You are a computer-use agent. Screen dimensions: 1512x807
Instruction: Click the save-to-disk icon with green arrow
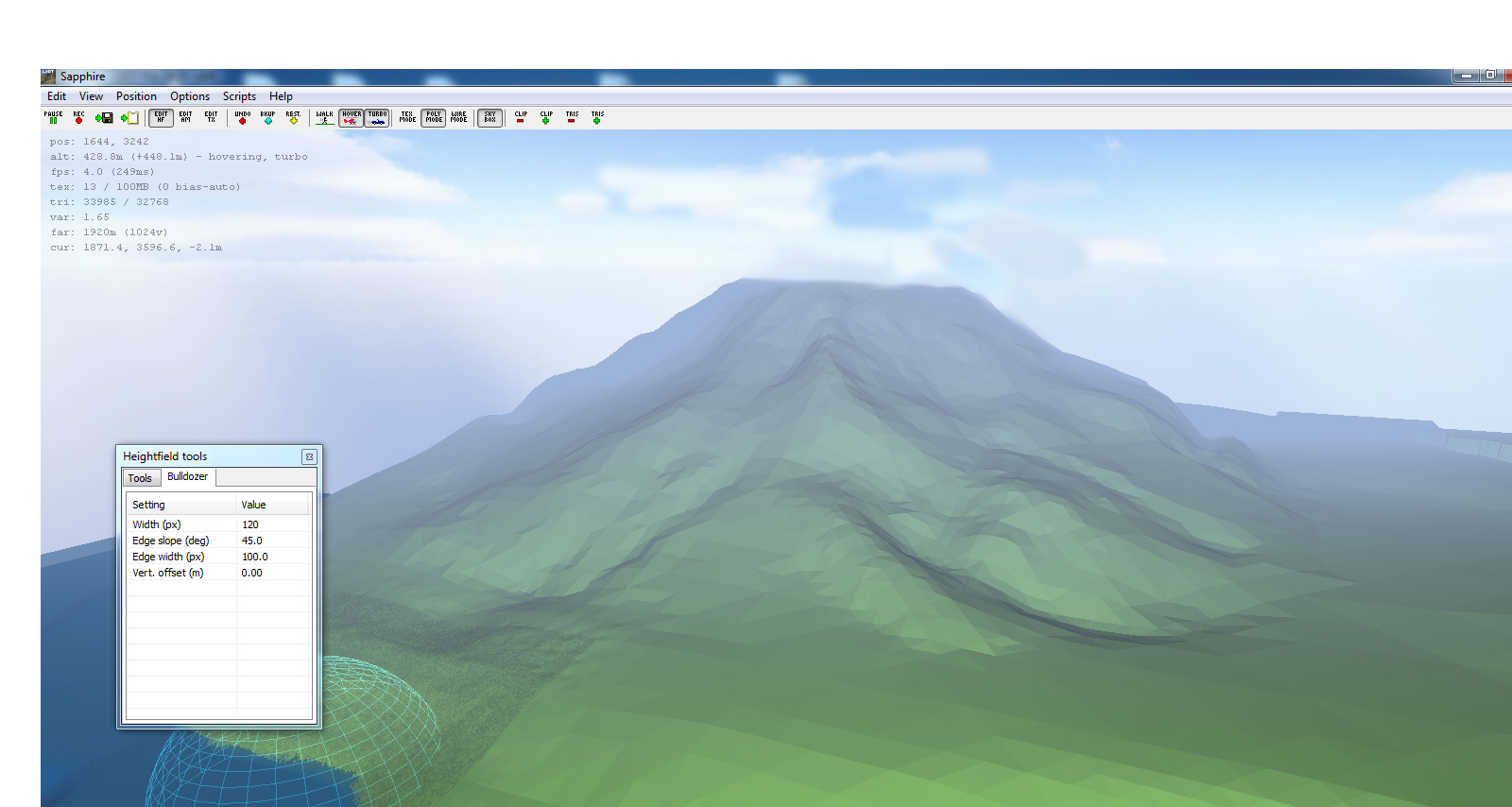[x=104, y=118]
